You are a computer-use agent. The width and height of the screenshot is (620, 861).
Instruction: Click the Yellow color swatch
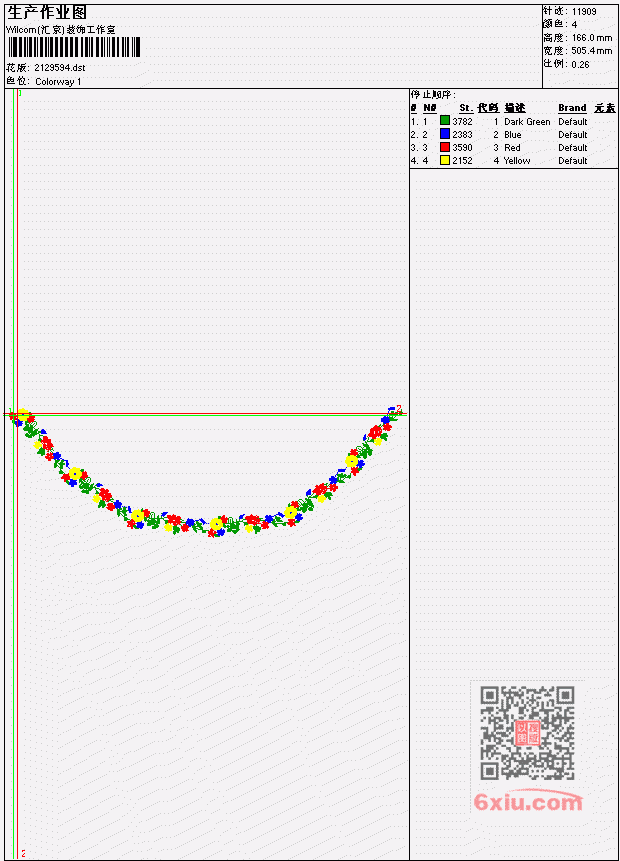click(x=445, y=160)
